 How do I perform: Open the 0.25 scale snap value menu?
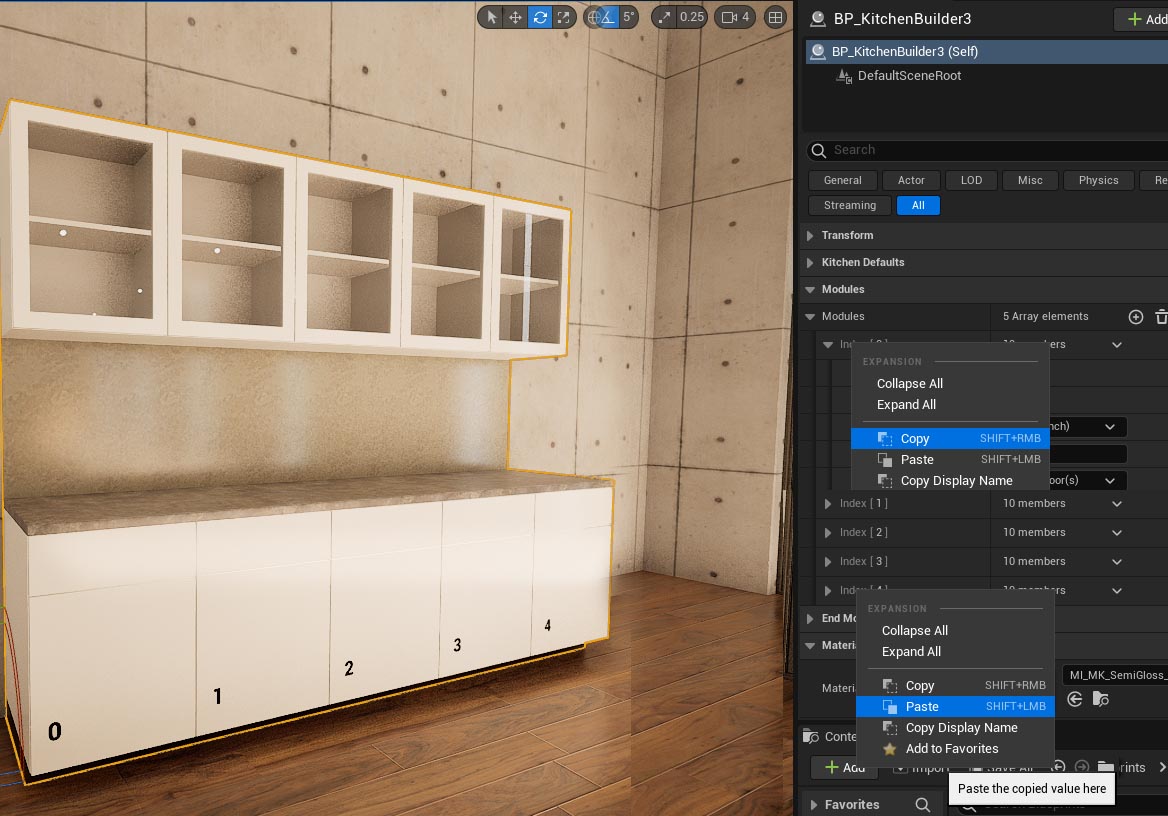(x=691, y=17)
